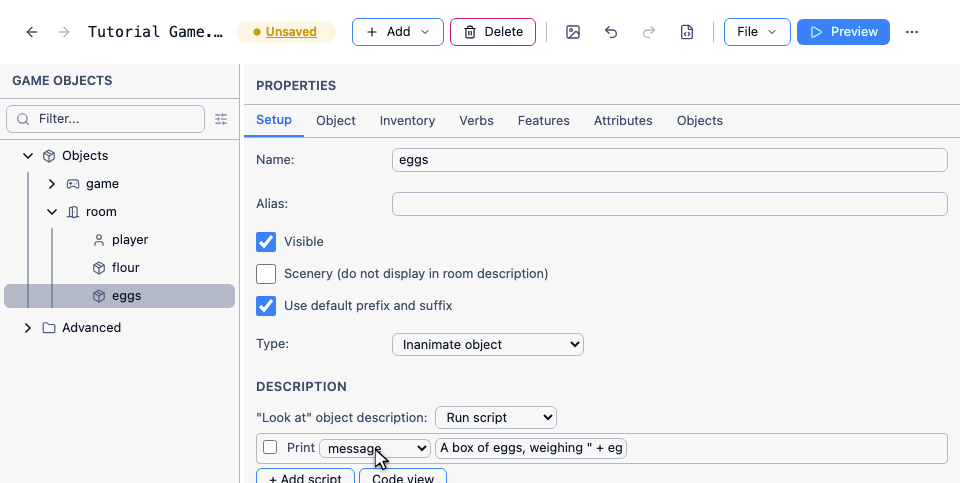Viewport: 960px width, 483px height.
Task: Click the Preview button
Action: tap(843, 32)
